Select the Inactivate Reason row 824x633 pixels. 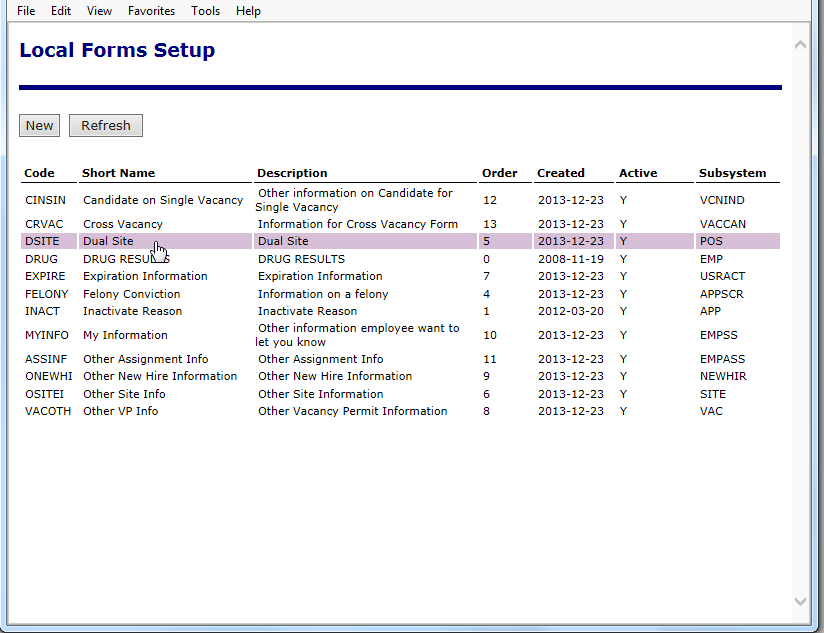132,311
